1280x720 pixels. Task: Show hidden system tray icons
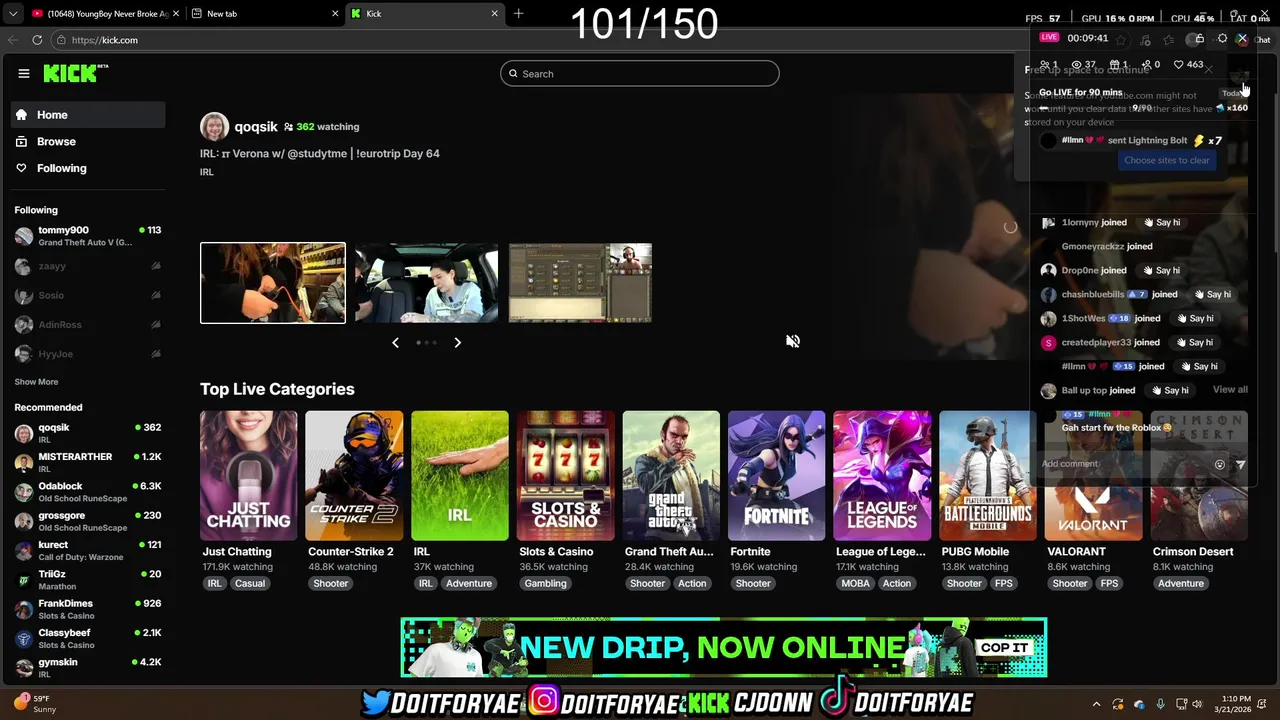pos(1096,704)
